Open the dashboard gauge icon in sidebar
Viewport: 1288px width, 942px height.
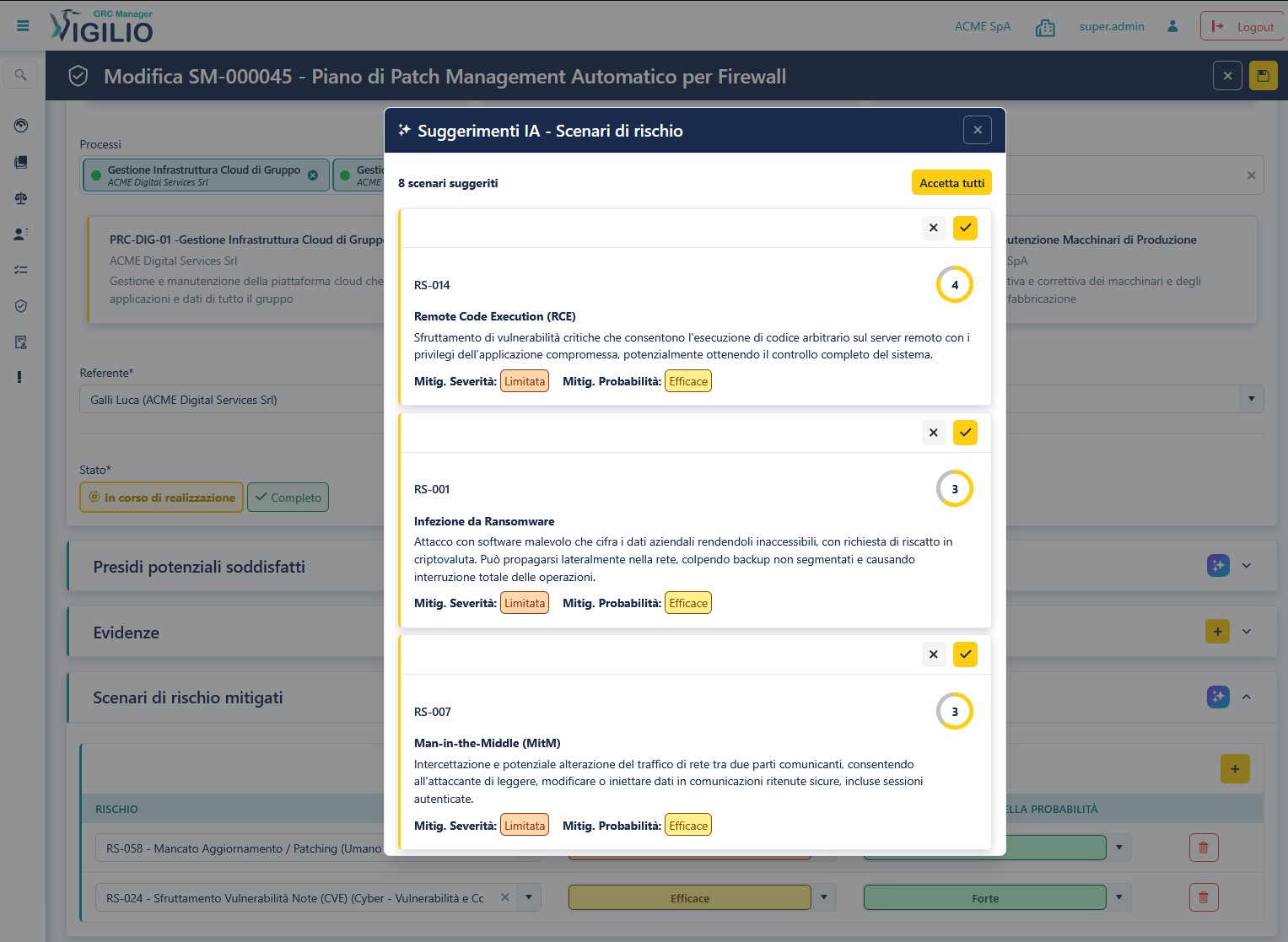[21, 126]
